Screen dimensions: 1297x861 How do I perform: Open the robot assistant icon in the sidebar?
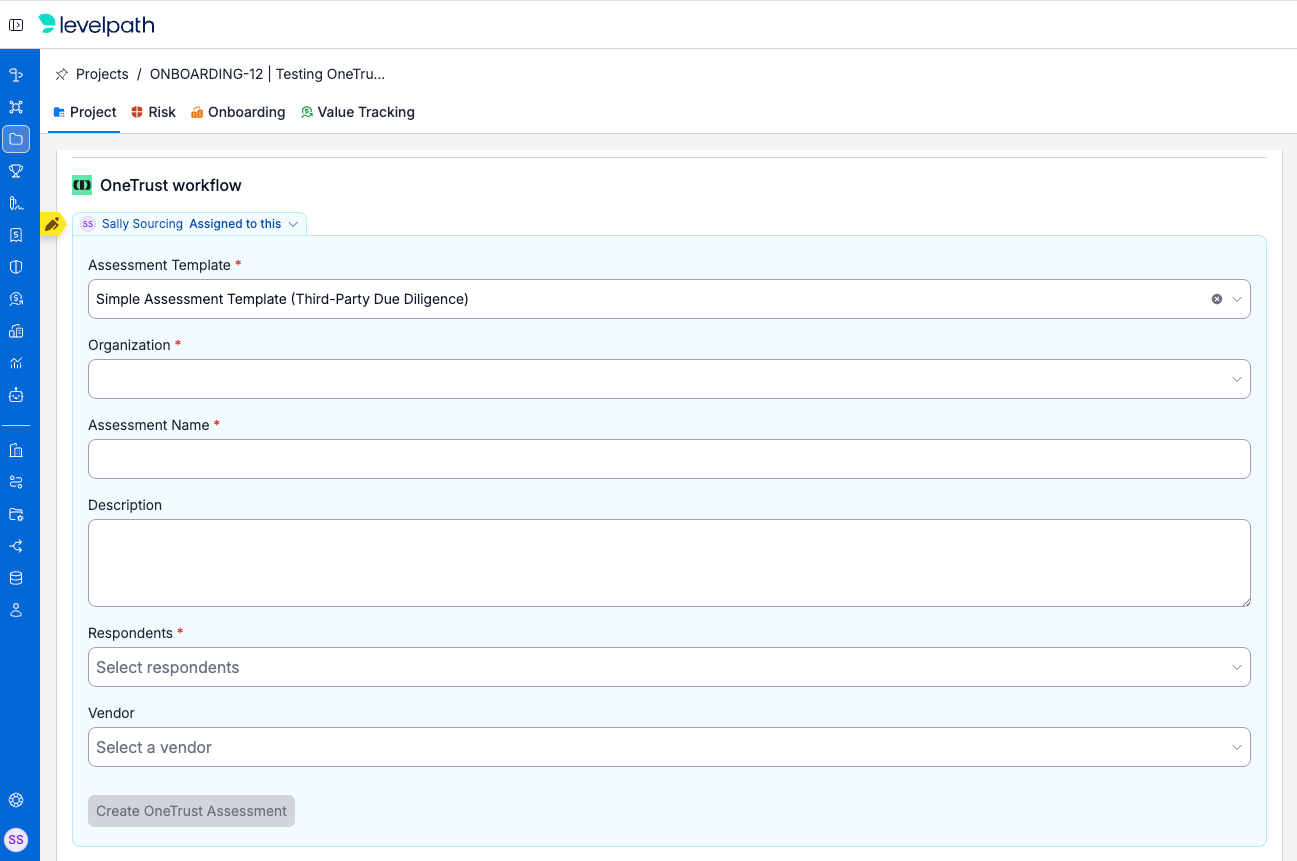click(16, 395)
